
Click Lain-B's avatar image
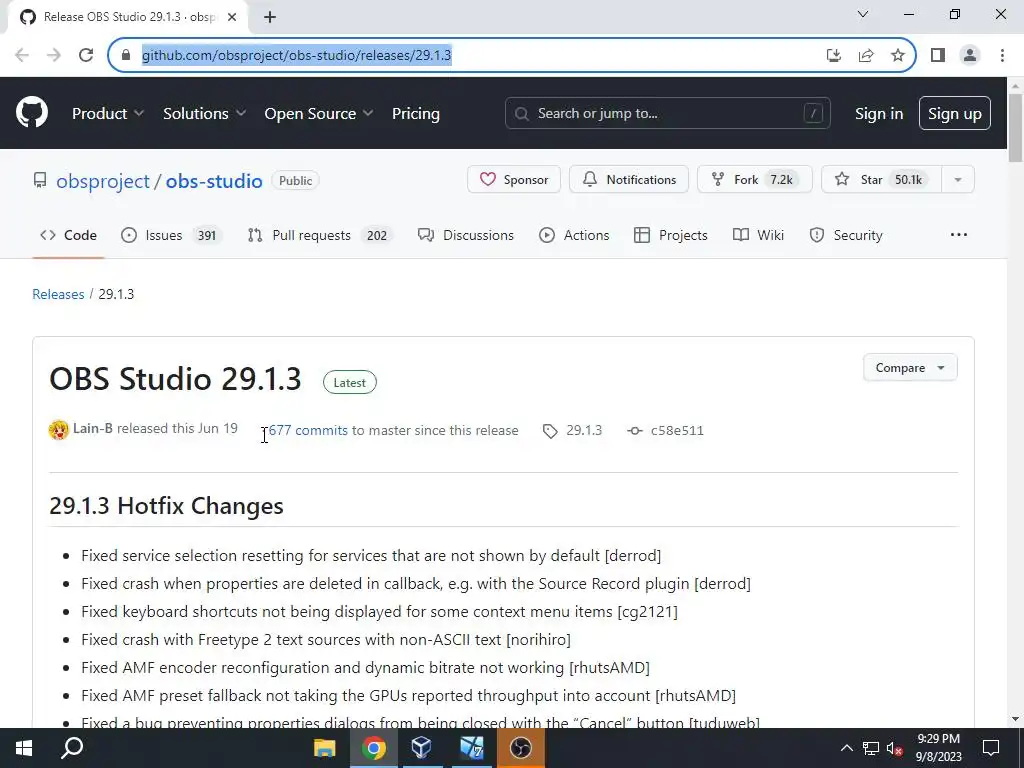pyautogui.click(x=59, y=430)
